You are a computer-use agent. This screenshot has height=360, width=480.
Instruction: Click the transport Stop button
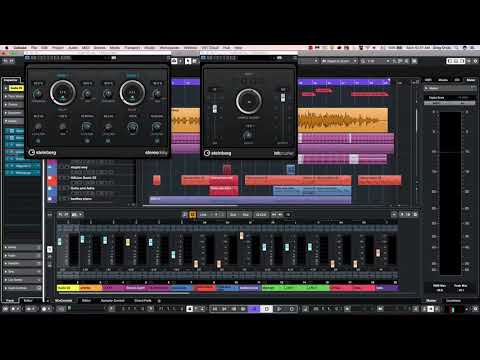pos(267,309)
